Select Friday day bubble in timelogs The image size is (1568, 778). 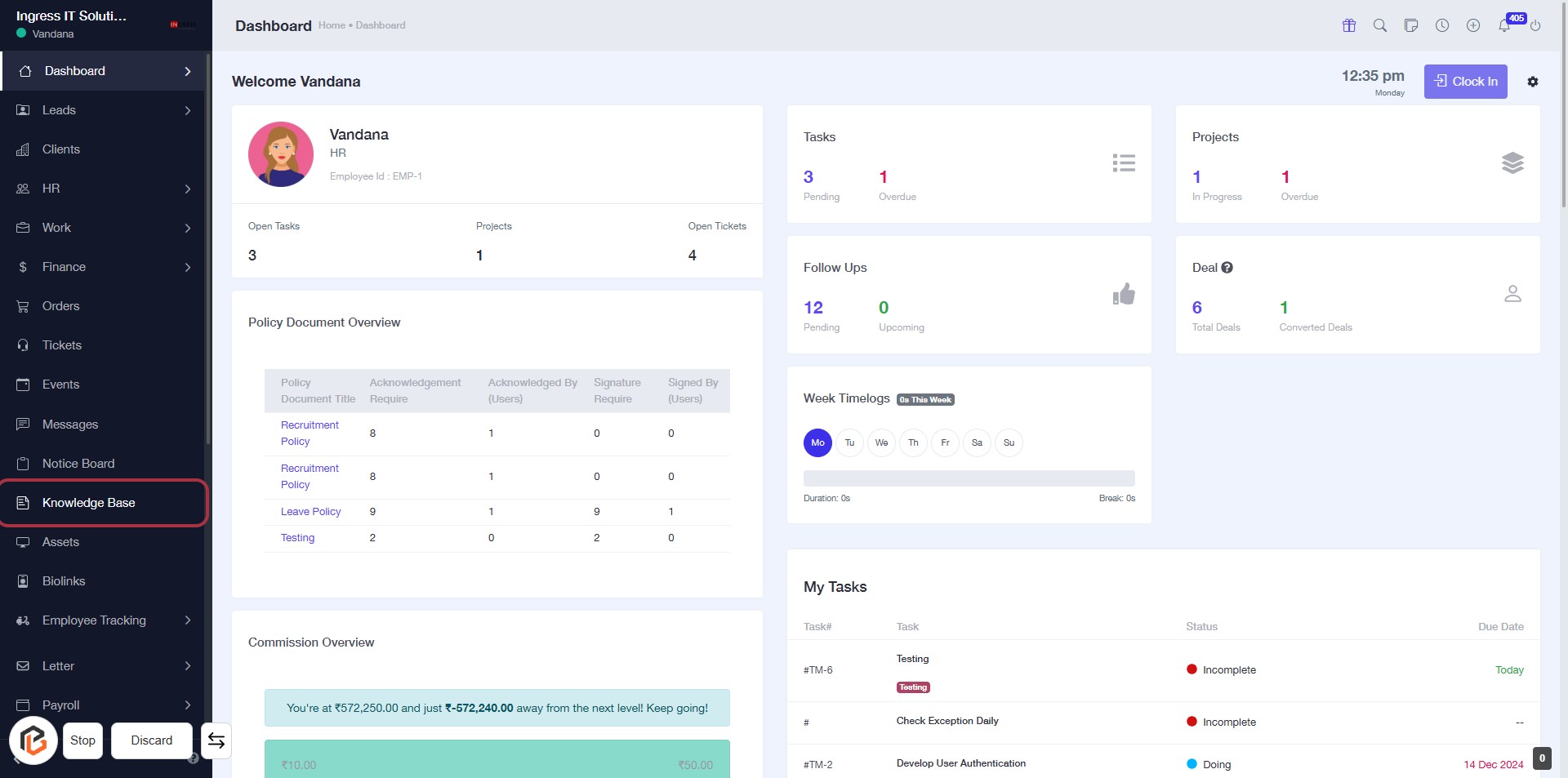[945, 442]
